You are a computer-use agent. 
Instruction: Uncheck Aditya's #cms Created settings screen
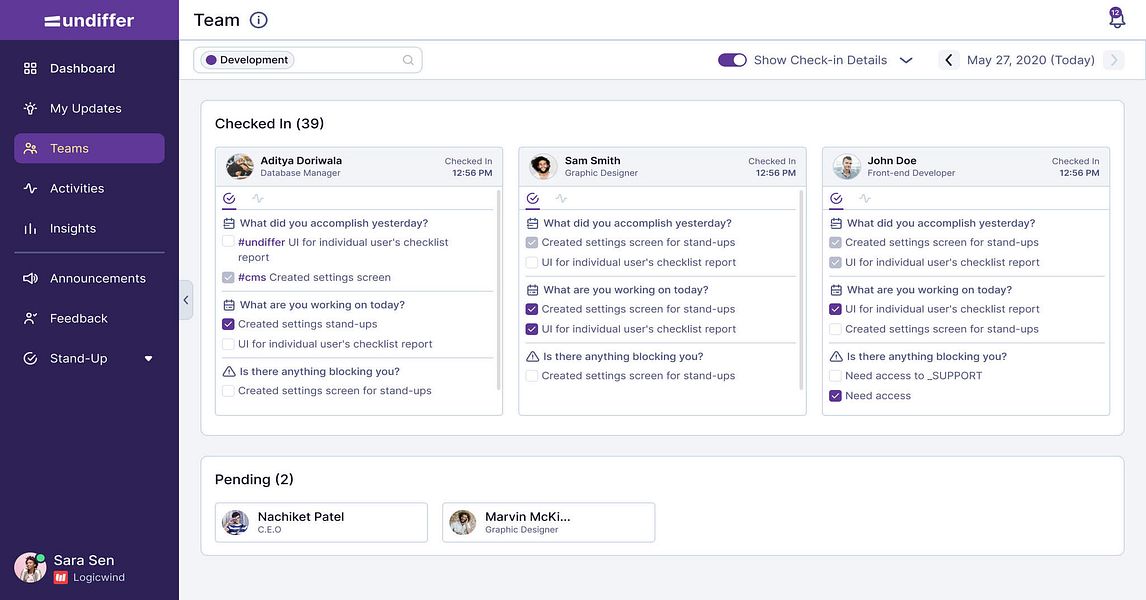(228, 277)
